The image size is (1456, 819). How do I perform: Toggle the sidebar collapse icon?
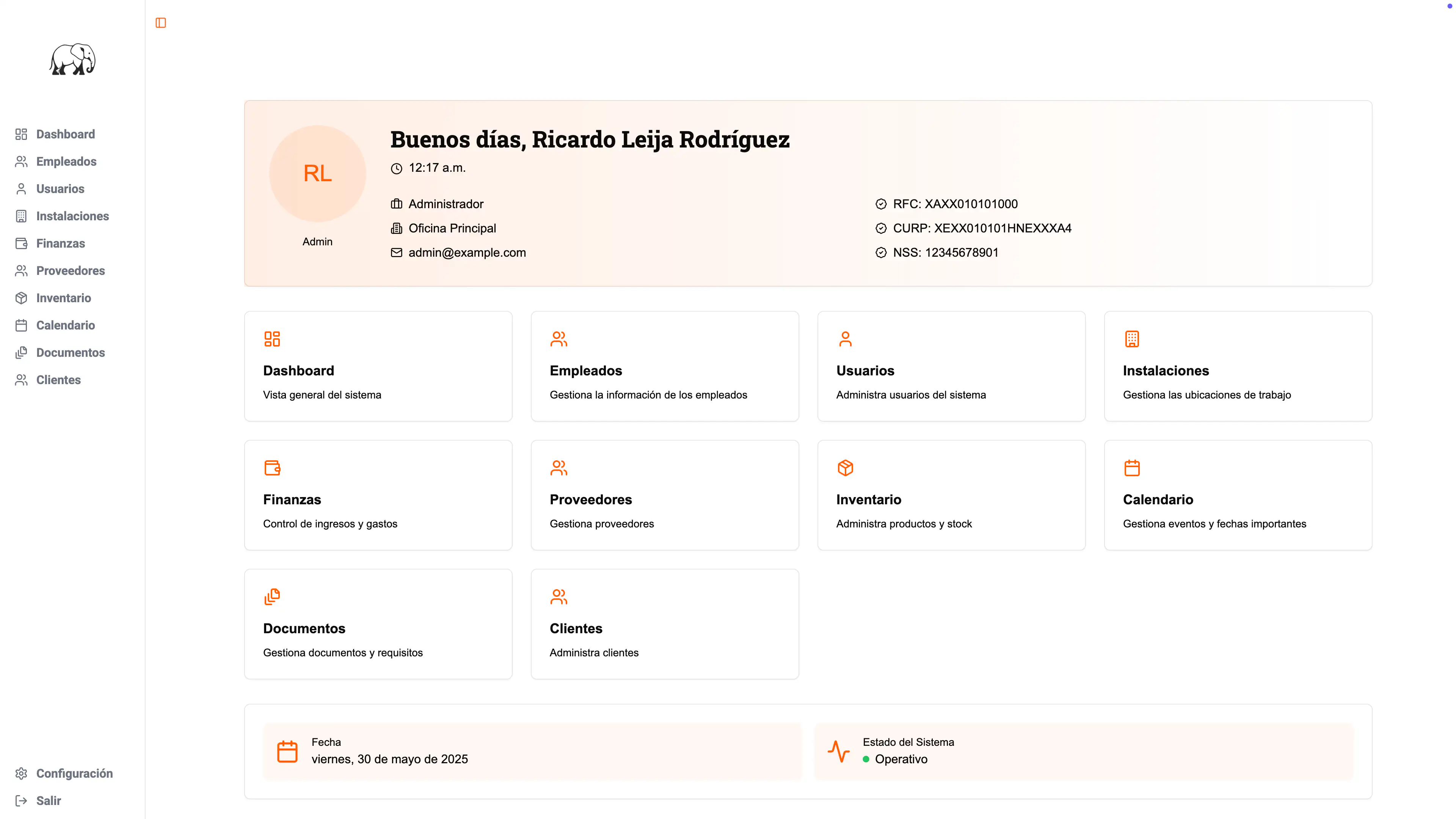coord(160,23)
